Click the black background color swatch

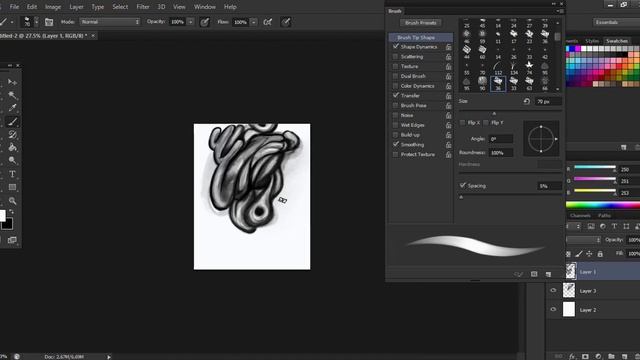pos(7,224)
